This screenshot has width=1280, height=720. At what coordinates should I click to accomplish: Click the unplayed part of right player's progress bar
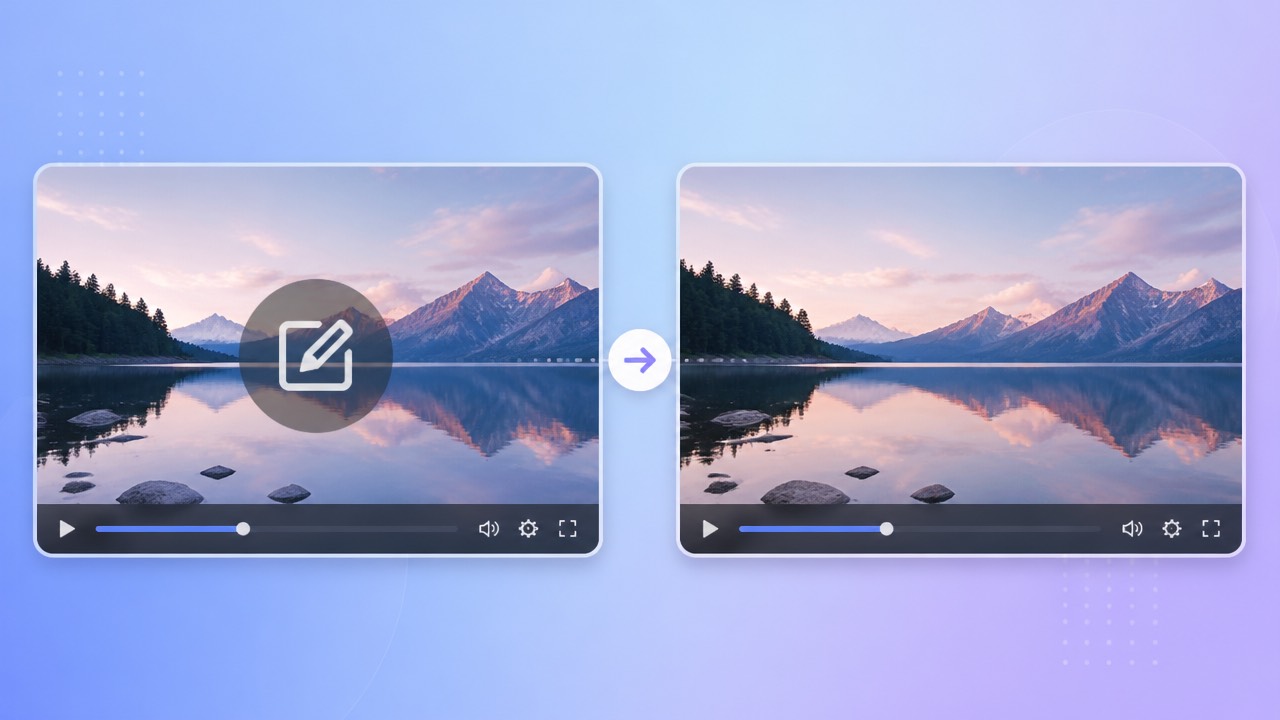[997, 529]
